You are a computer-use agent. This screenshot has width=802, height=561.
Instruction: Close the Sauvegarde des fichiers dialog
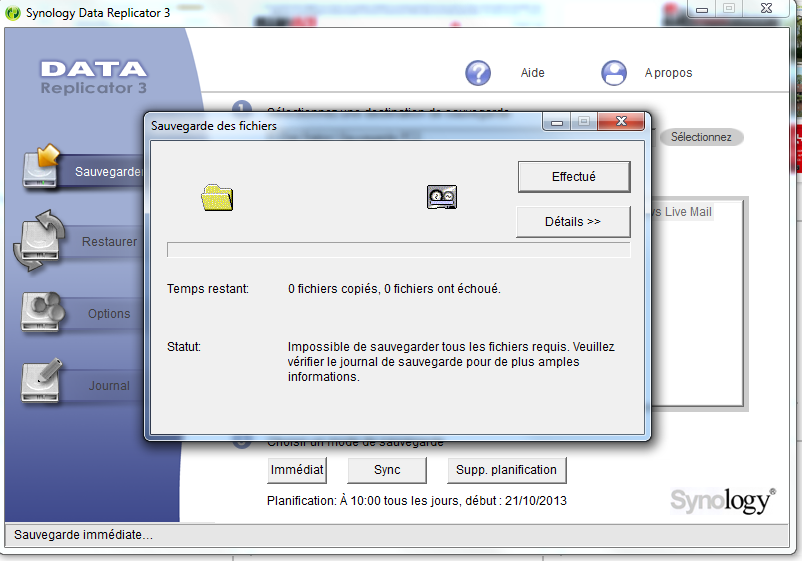[621, 121]
